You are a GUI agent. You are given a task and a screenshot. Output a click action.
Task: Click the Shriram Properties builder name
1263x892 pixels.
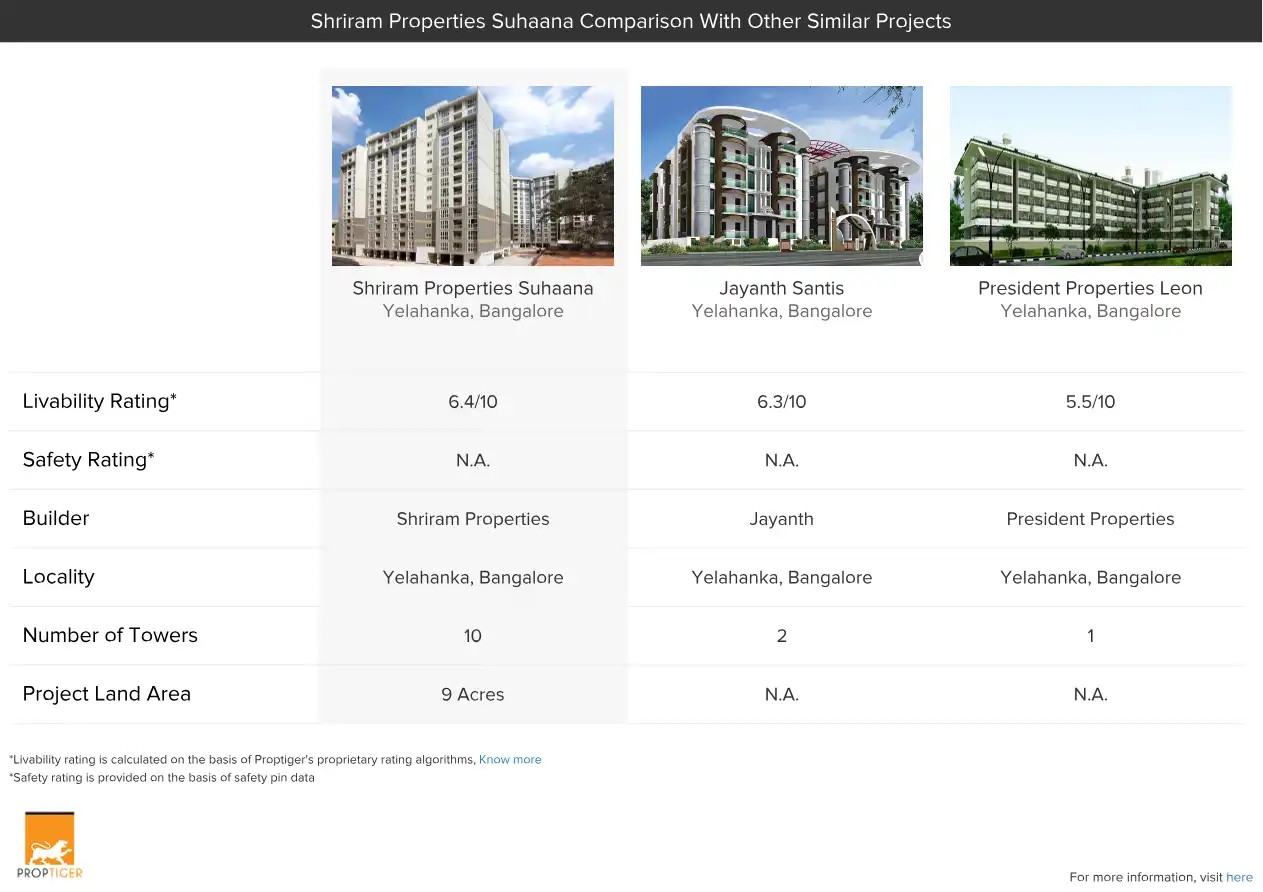pyautogui.click(x=473, y=519)
